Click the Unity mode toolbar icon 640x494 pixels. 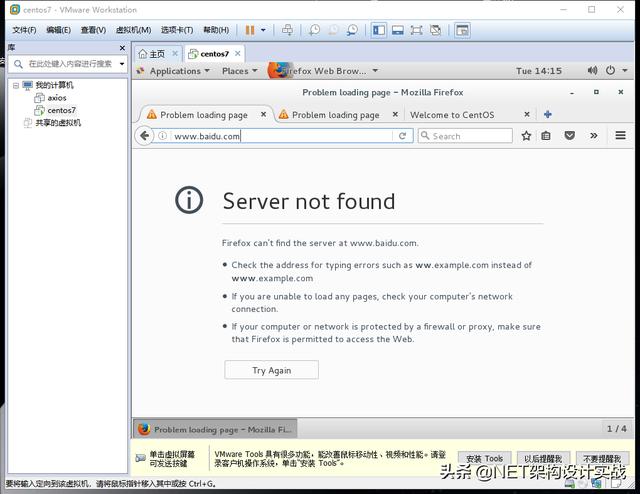click(x=436, y=30)
